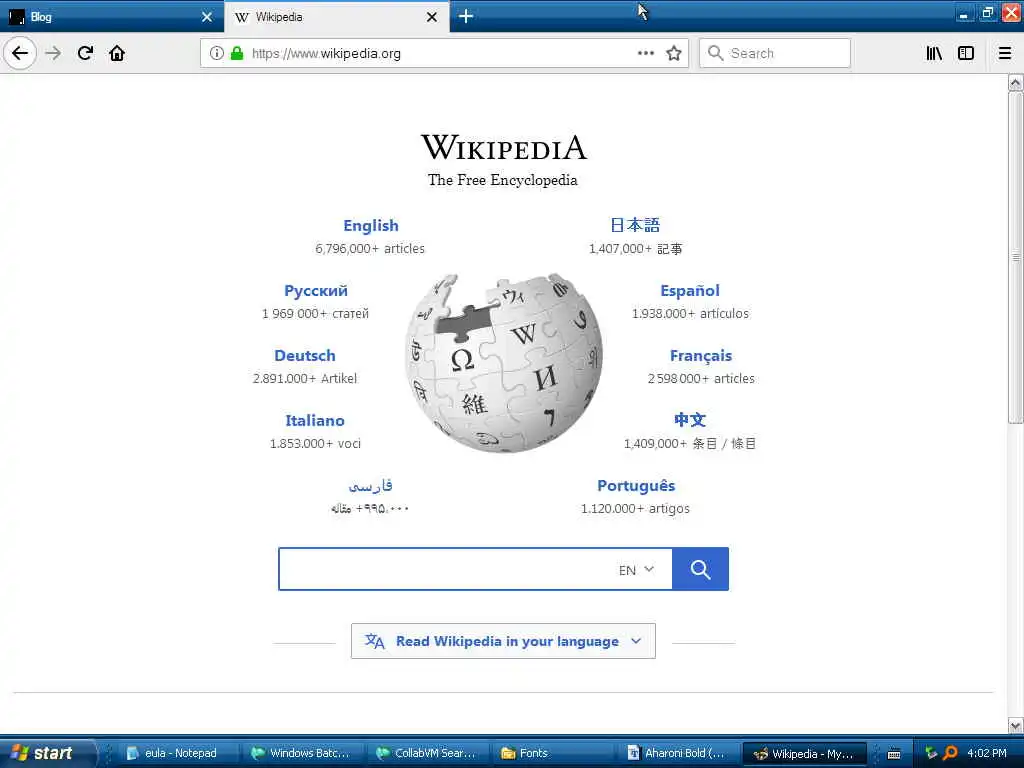Viewport: 1024px width, 768px height.
Task: Click '6,796,000+ articles' text
Action: coord(370,249)
